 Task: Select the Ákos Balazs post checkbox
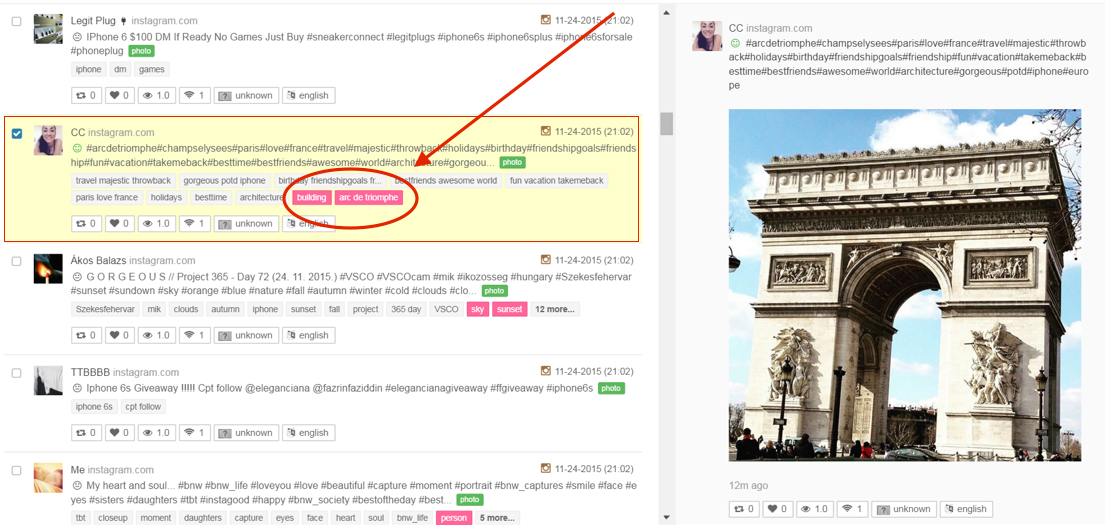(16, 261)
